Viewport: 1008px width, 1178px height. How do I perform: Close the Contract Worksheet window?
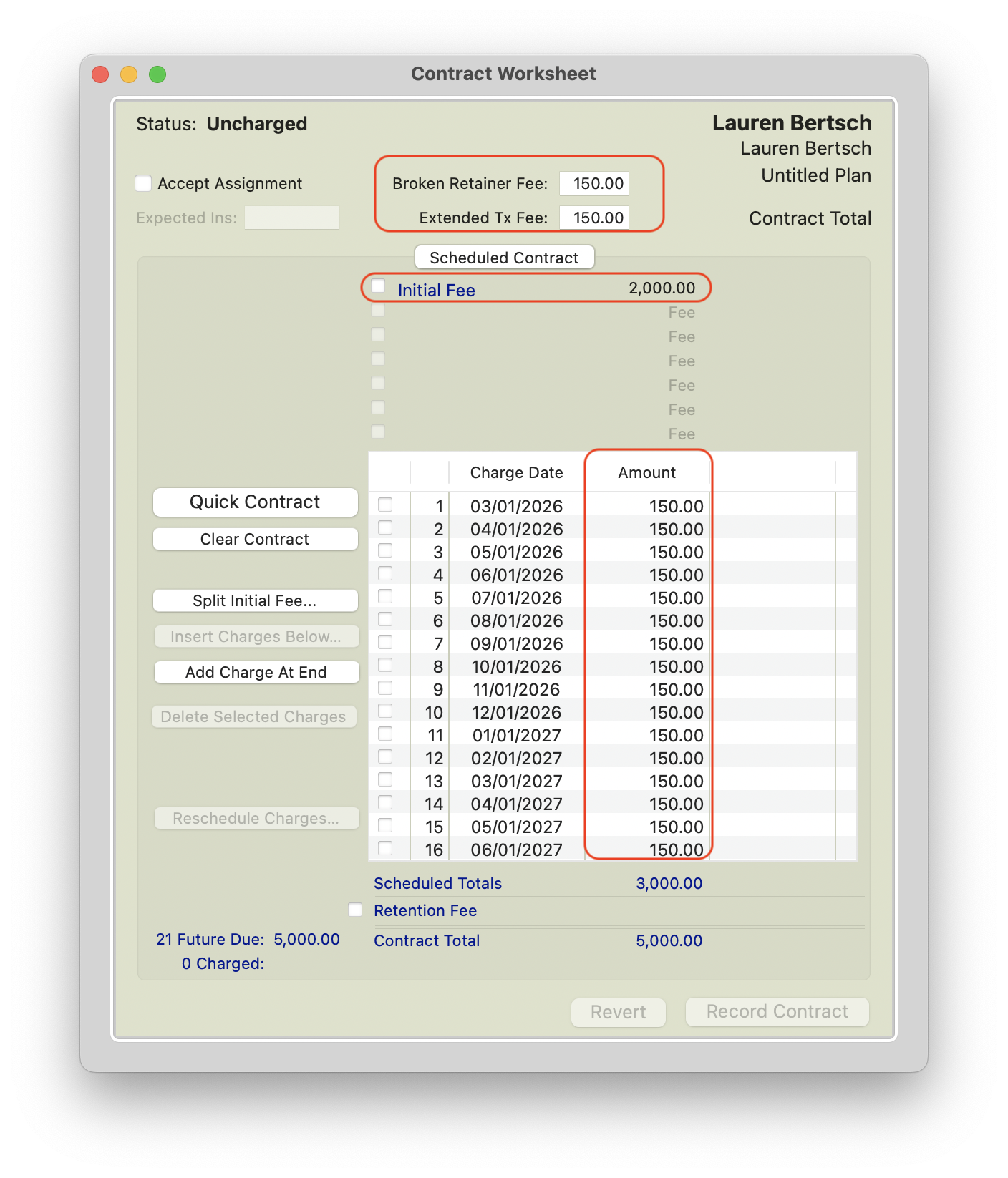pyautogui.click(x=100, y=74)
